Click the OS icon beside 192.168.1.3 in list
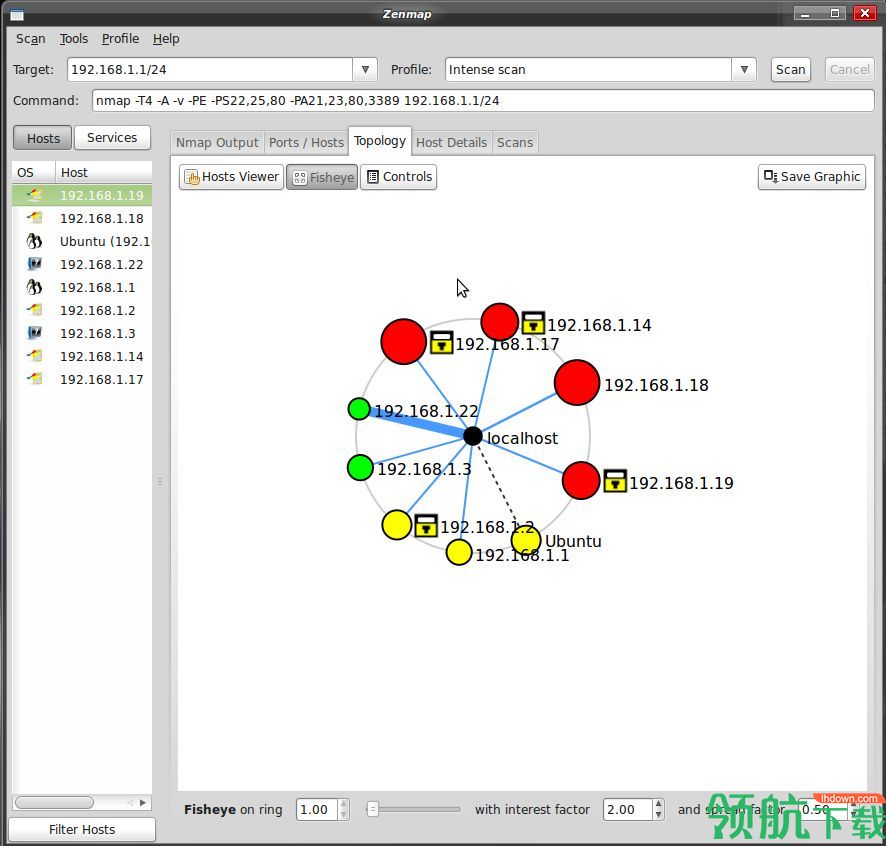This screenshot has height=846, width=886. 35,333
